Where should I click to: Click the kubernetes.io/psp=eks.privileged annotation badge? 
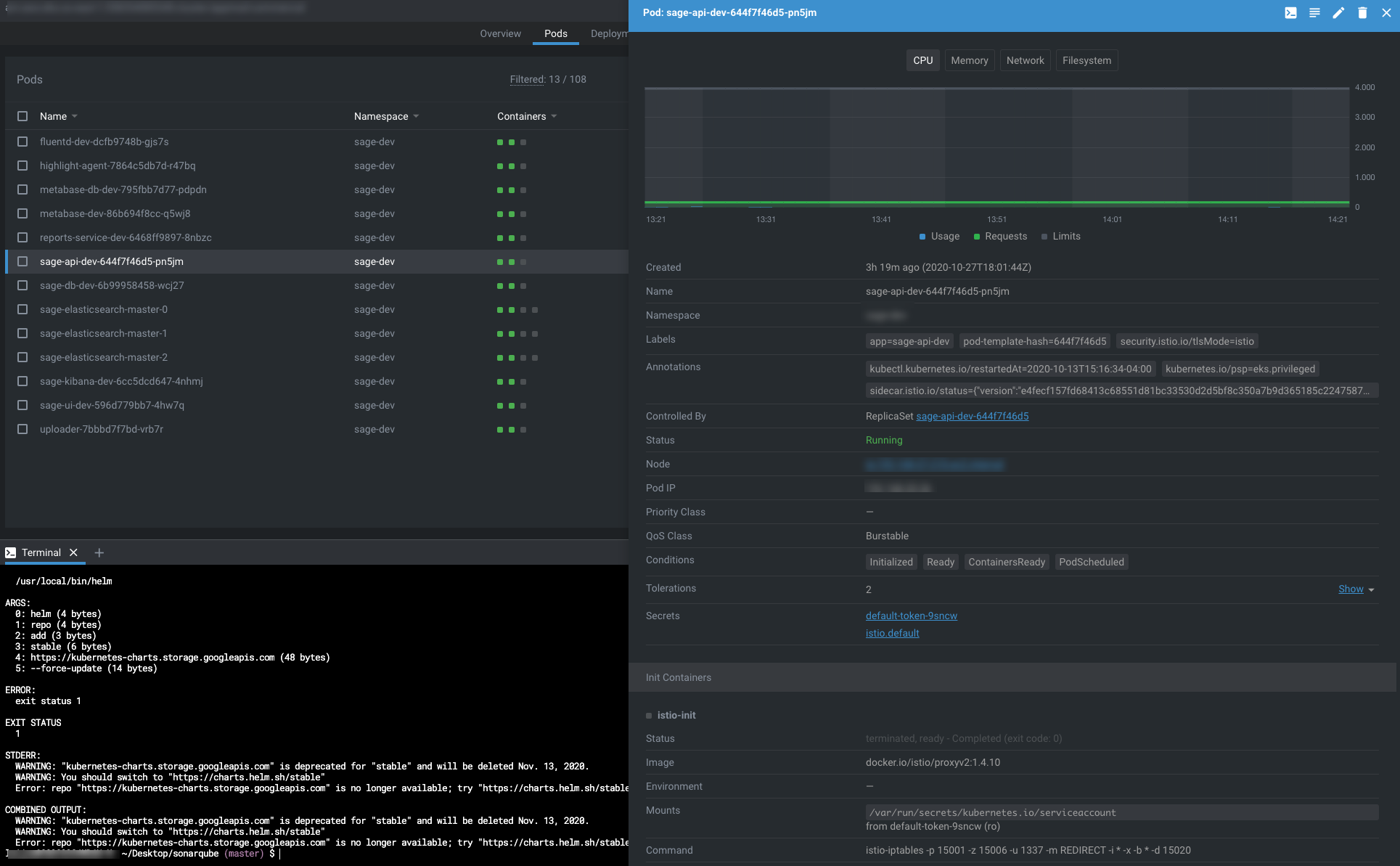coord(1240,369)
